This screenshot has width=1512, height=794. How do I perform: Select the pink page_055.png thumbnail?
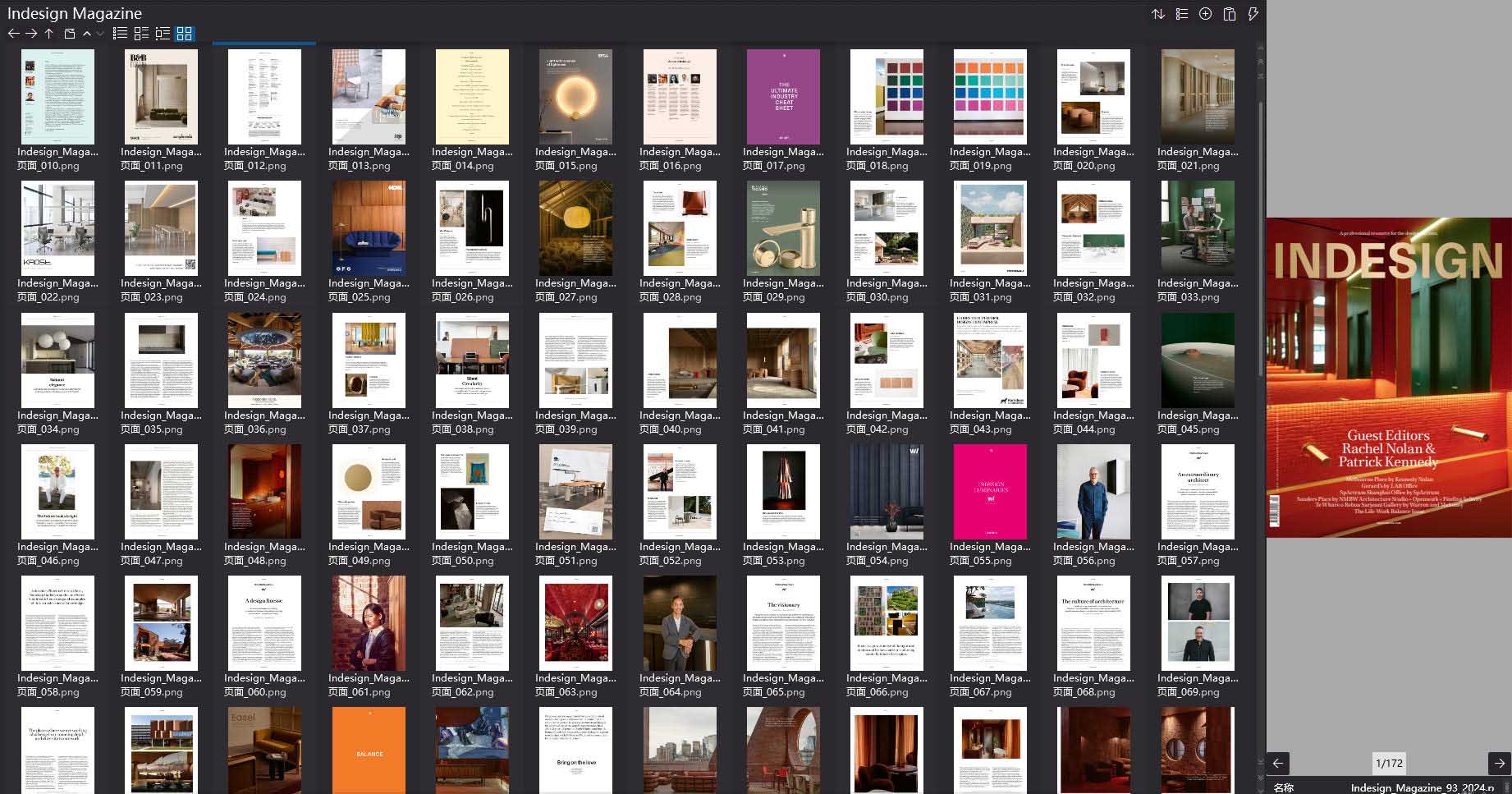990,491
